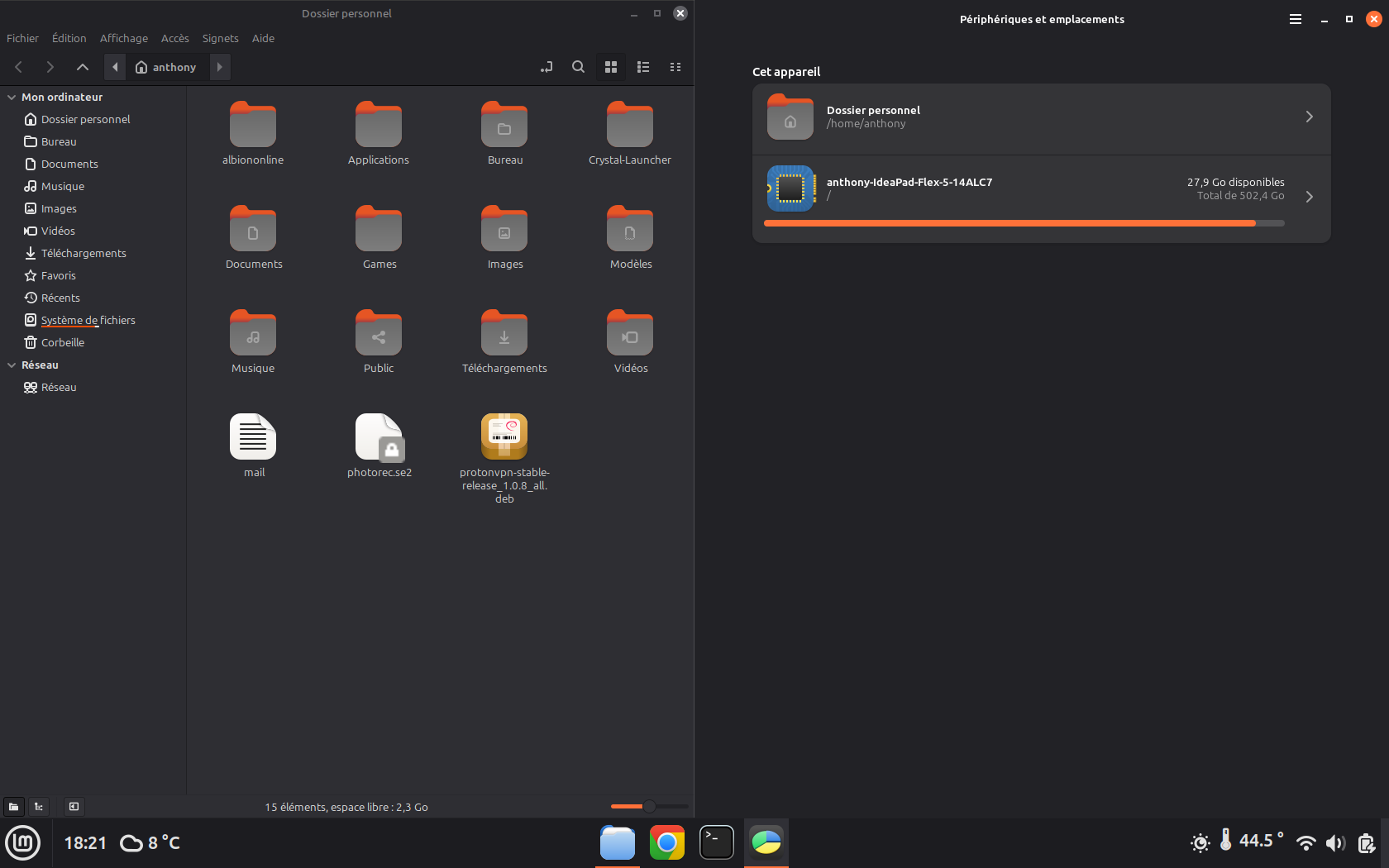This screenshot has height=868, width=1389.
Task: Adjust the icon zoom slider
Action: coord(649,806)
